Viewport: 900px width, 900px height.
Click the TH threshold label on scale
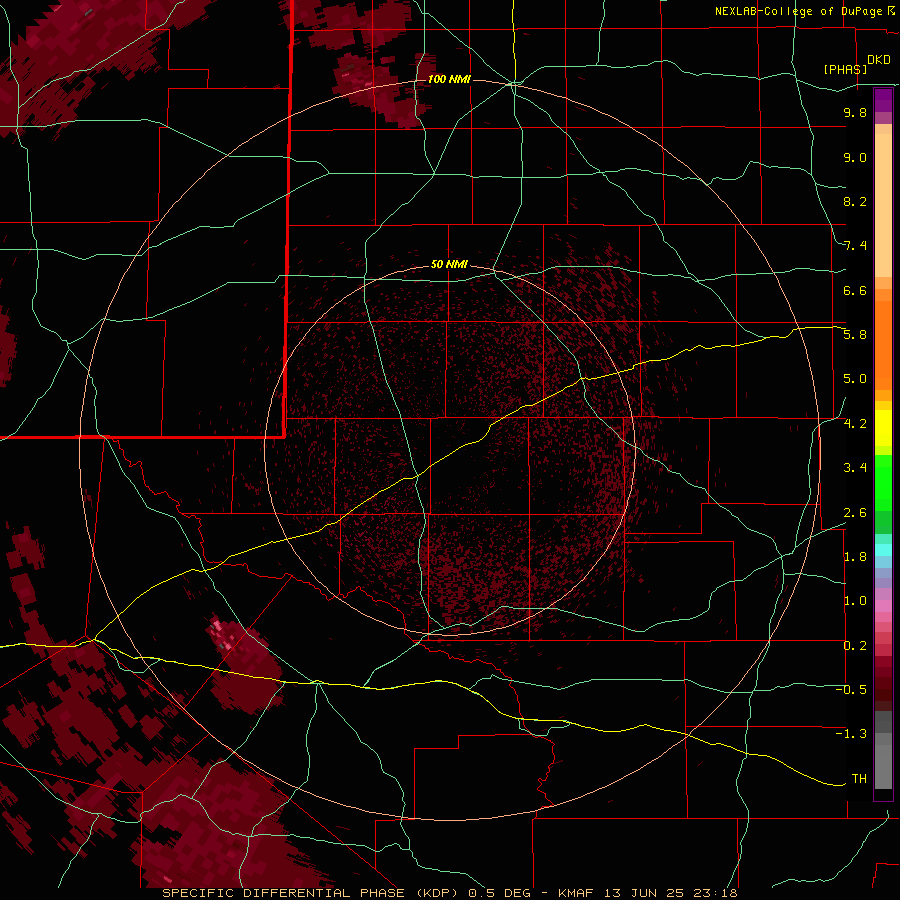click(x=859, y=779)
